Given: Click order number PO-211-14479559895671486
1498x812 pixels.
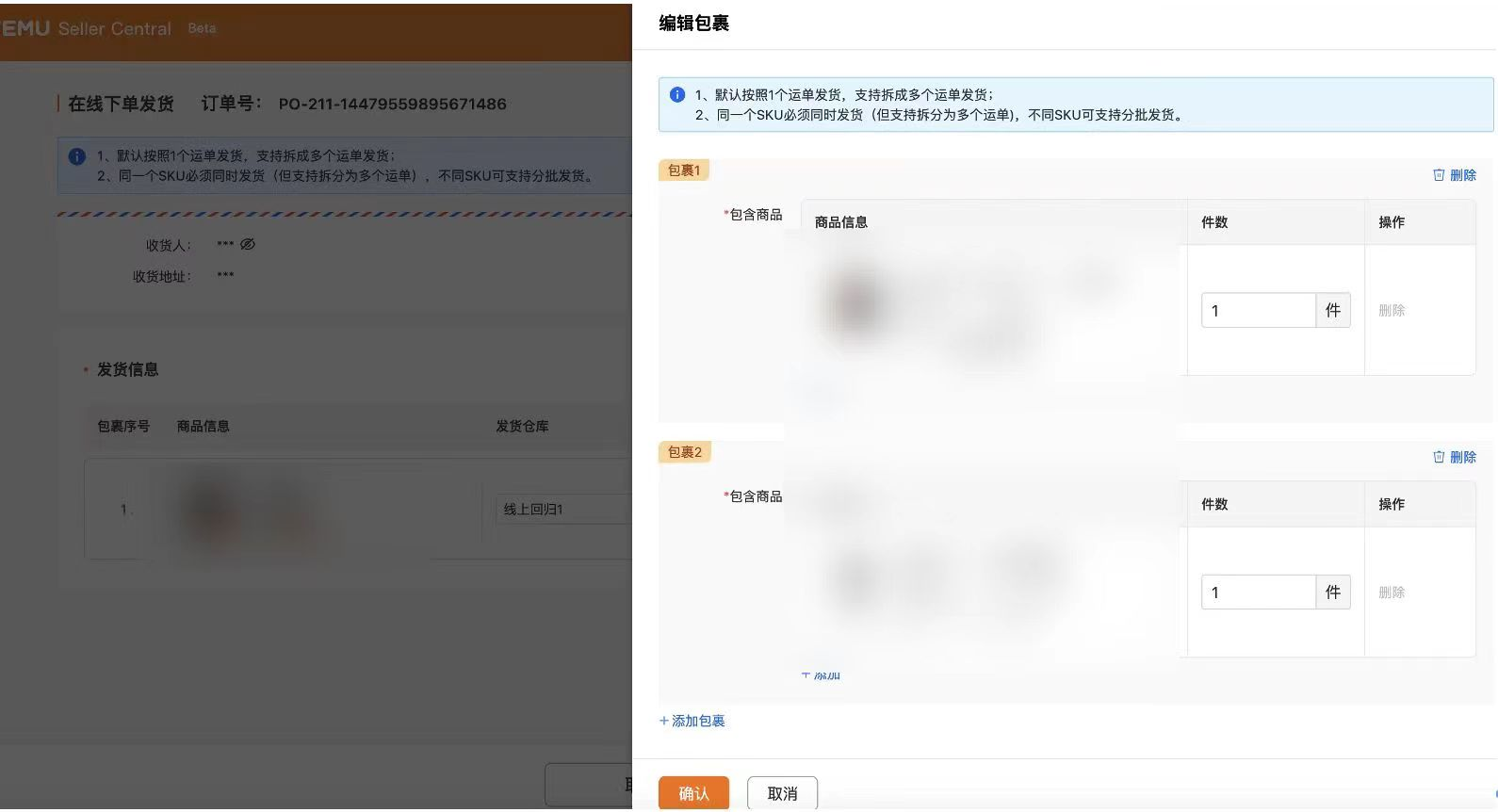Looking at the screenshot, I should [392, 104].
